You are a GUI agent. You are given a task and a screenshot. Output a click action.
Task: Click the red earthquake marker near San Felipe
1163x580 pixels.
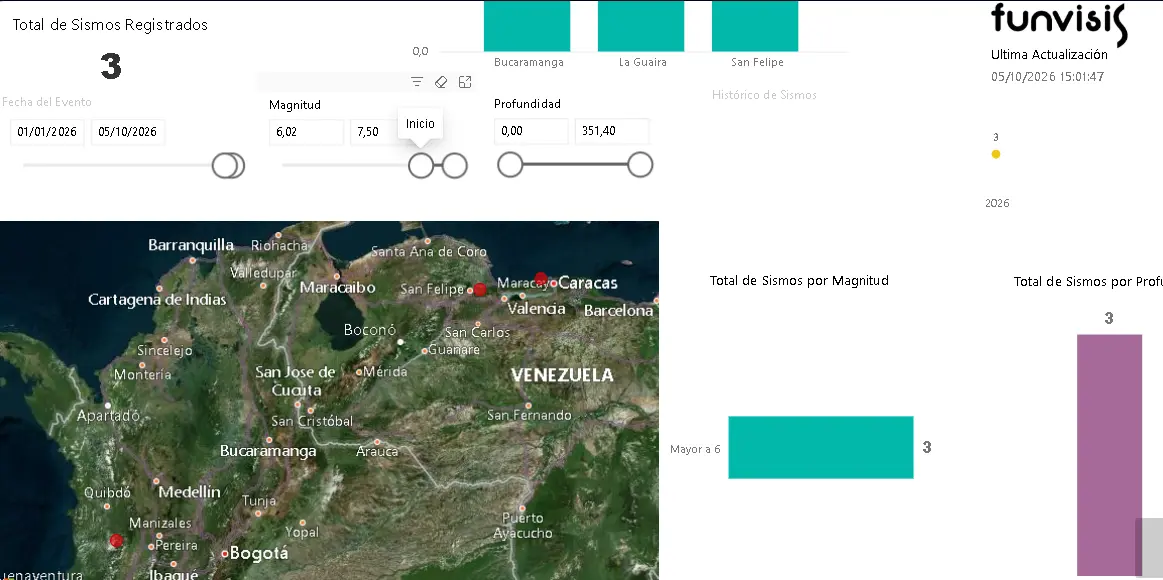coord(480,289)
